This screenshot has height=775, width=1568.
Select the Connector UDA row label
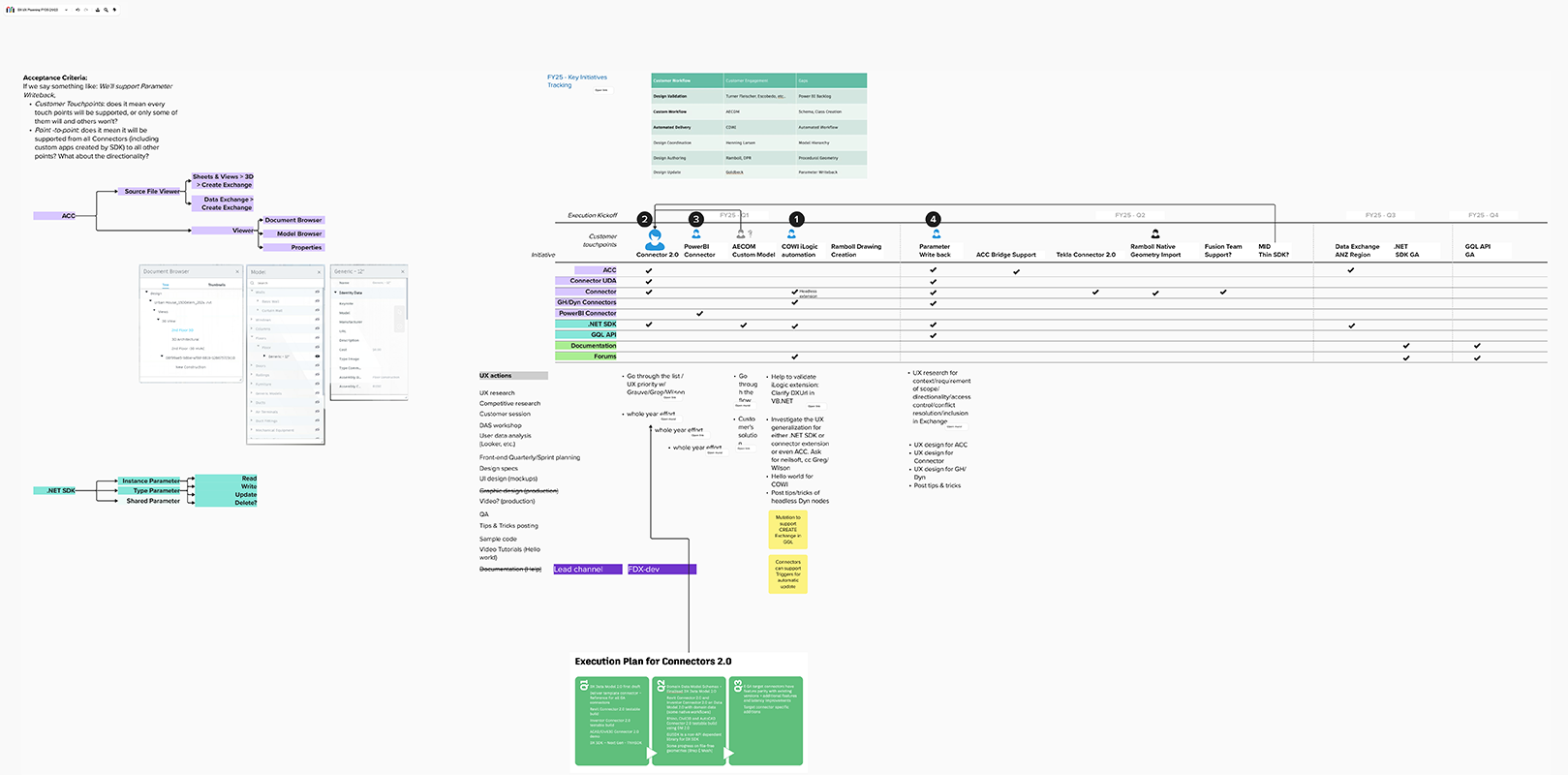tap(587, 281)
